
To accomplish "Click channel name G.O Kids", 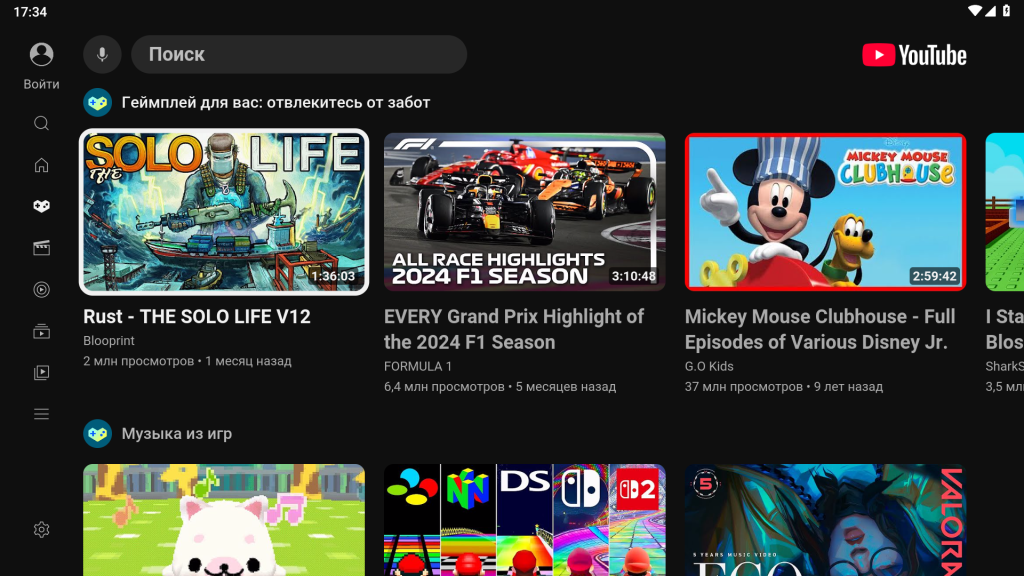I will pyautogui.click(x=709, y=366).
